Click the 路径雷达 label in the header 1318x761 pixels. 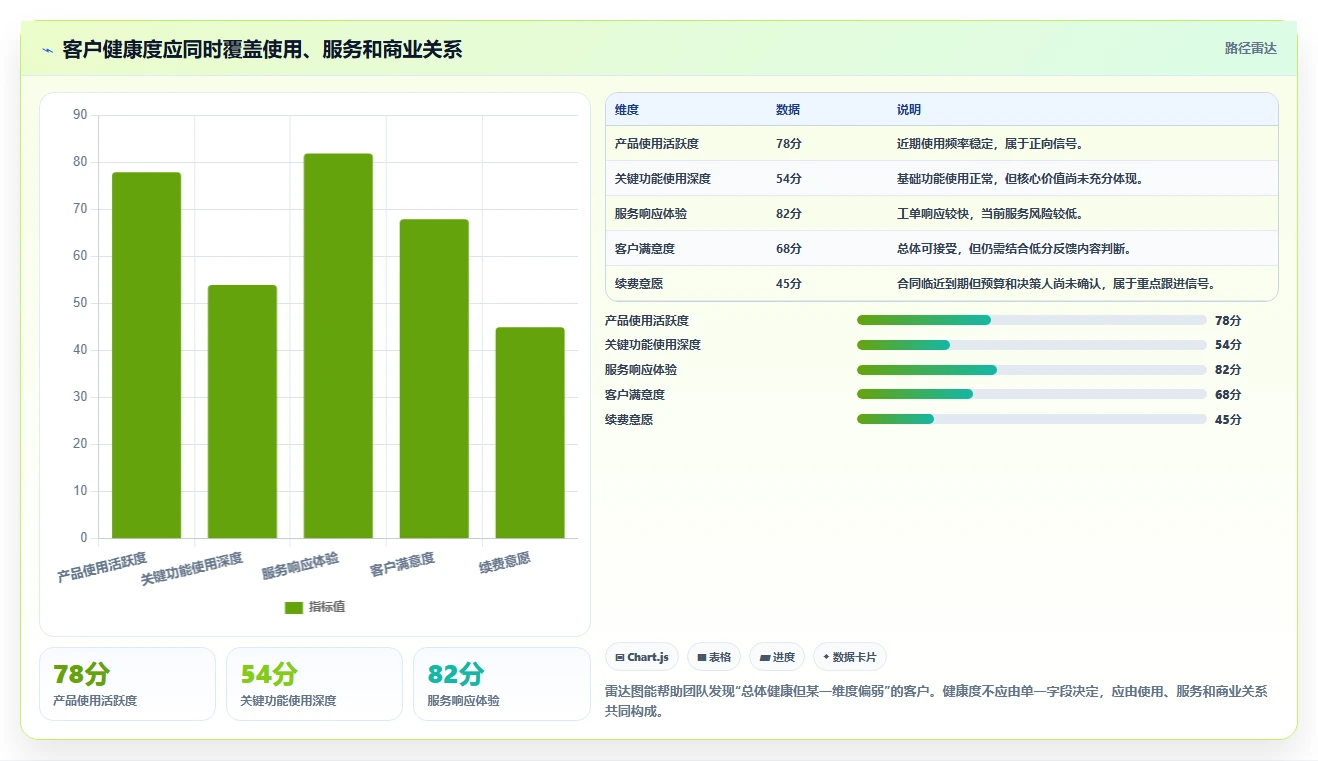[x=1251, y=48]
